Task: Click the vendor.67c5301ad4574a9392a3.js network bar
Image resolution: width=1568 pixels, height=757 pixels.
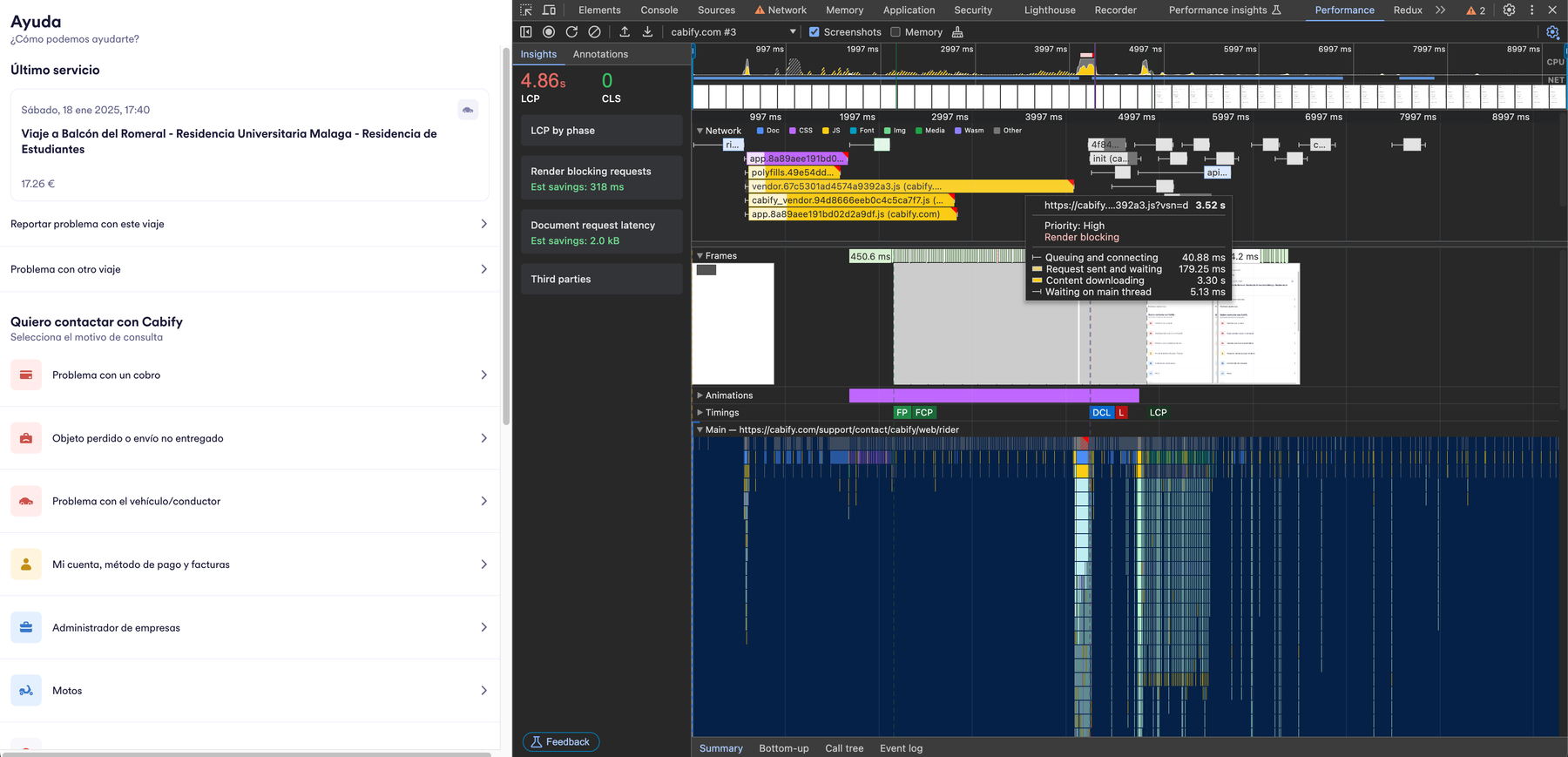Action: click(910, 186)
